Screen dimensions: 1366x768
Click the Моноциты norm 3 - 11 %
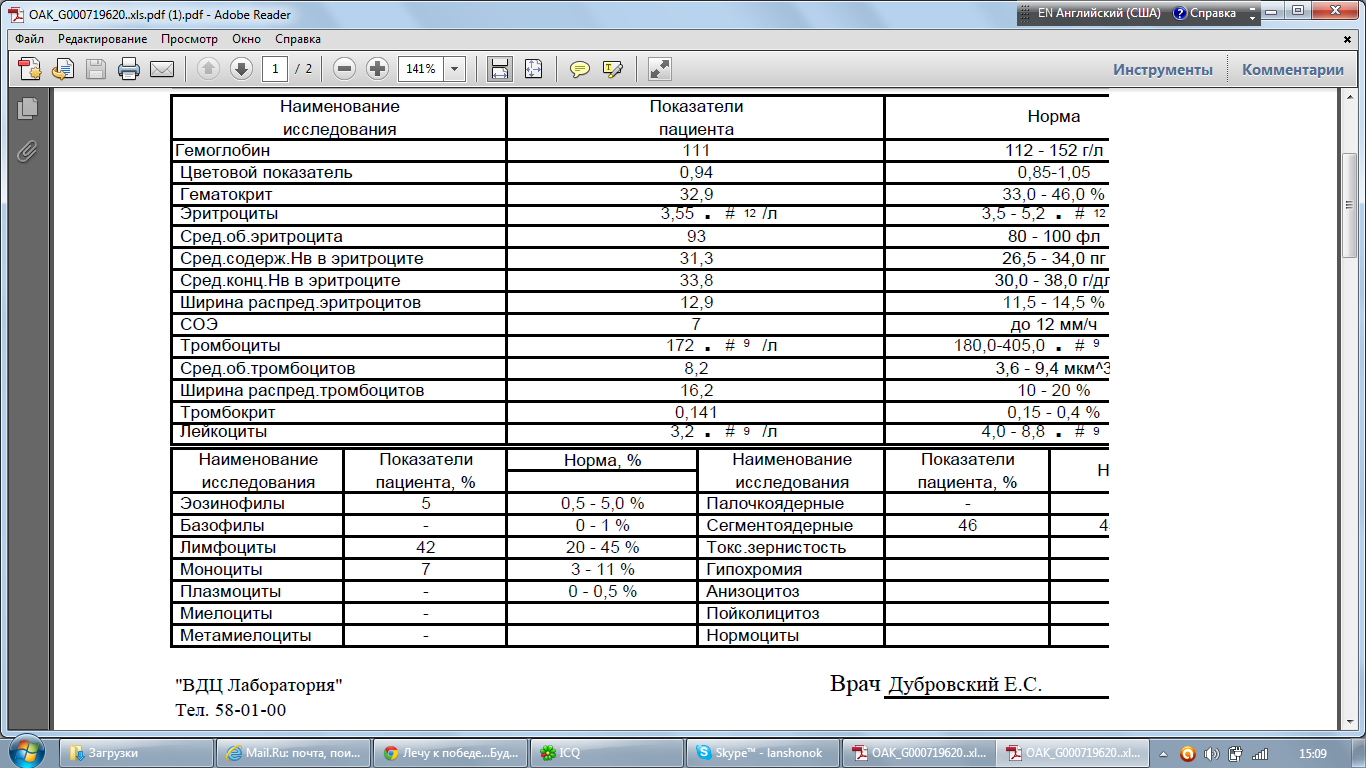(x=602, y=570)
